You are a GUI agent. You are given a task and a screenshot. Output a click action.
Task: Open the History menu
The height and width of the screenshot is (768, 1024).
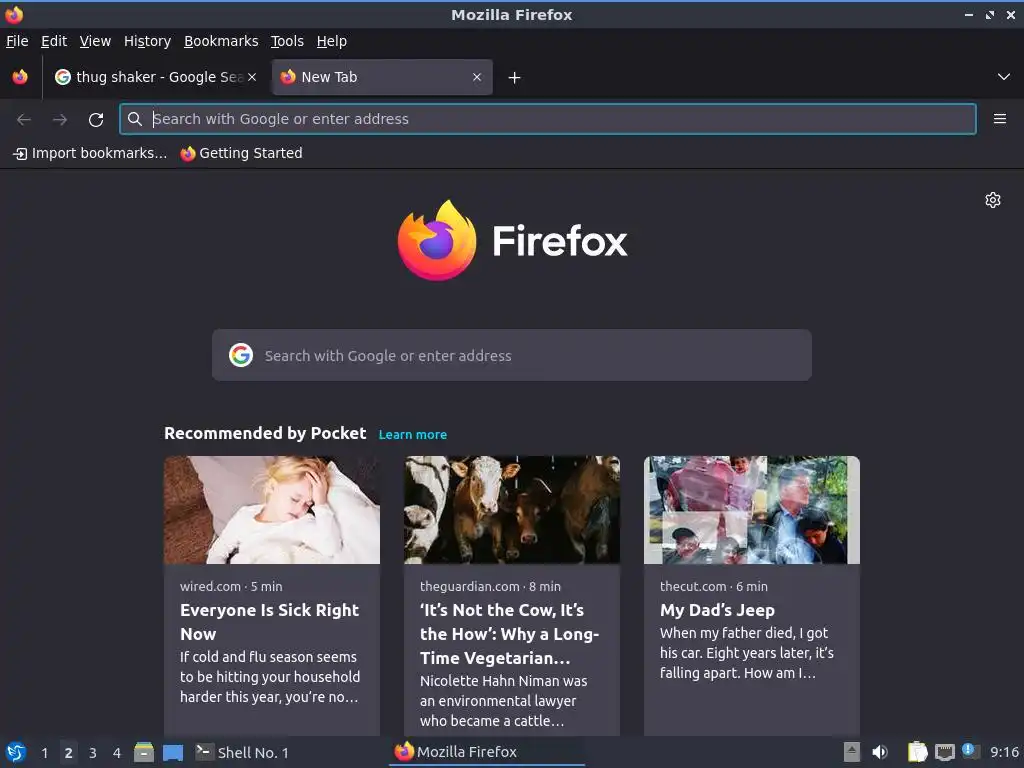click(x=147, y=41)
